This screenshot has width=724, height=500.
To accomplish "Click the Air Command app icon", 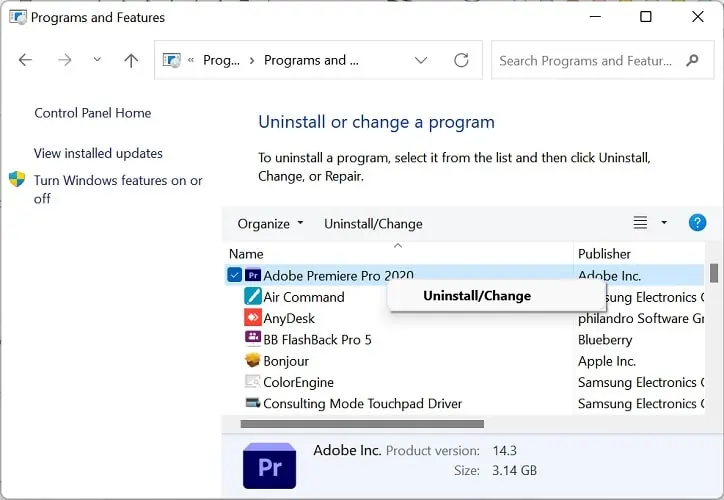I will click(x=253, y=296).
